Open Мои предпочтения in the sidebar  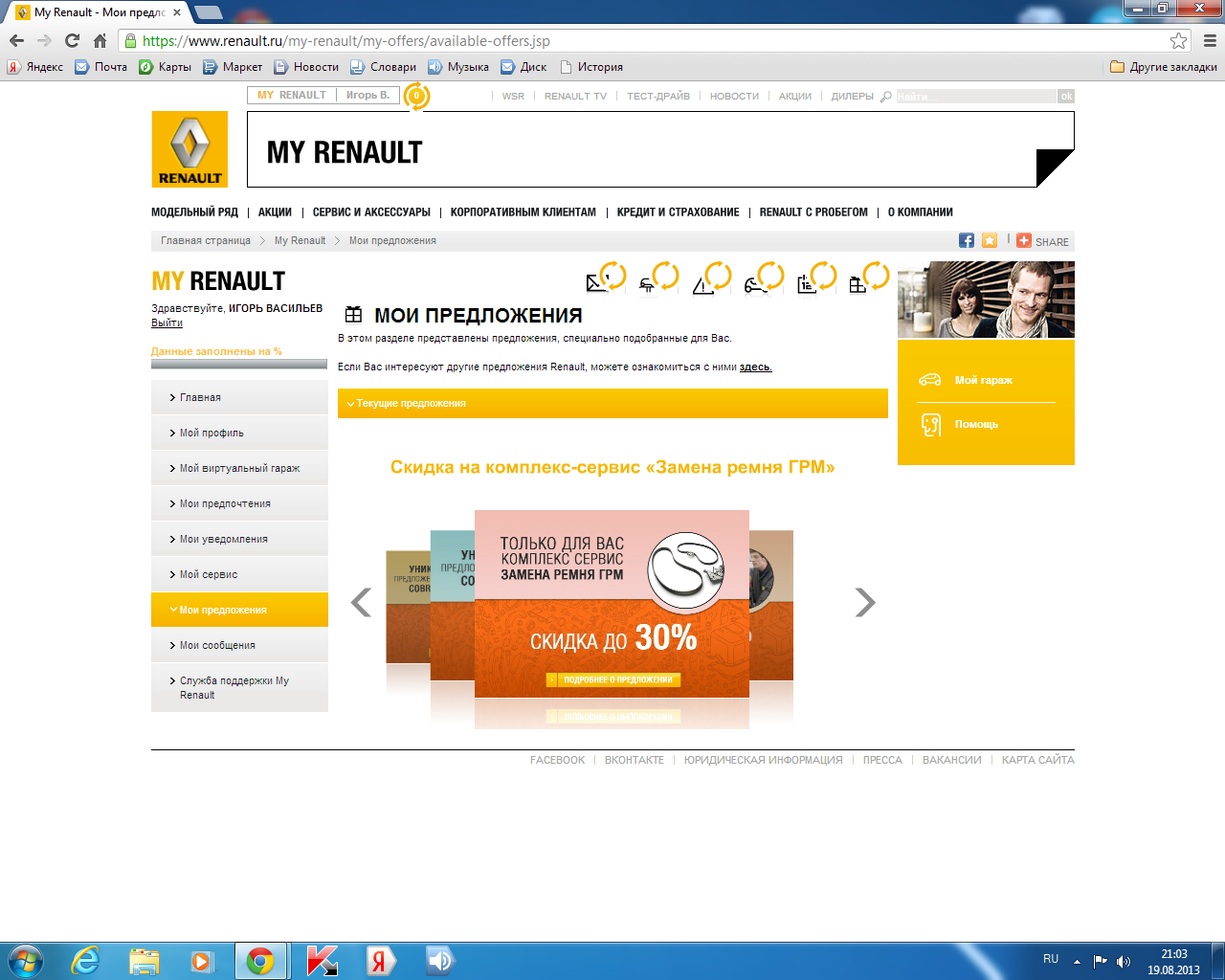239,503
